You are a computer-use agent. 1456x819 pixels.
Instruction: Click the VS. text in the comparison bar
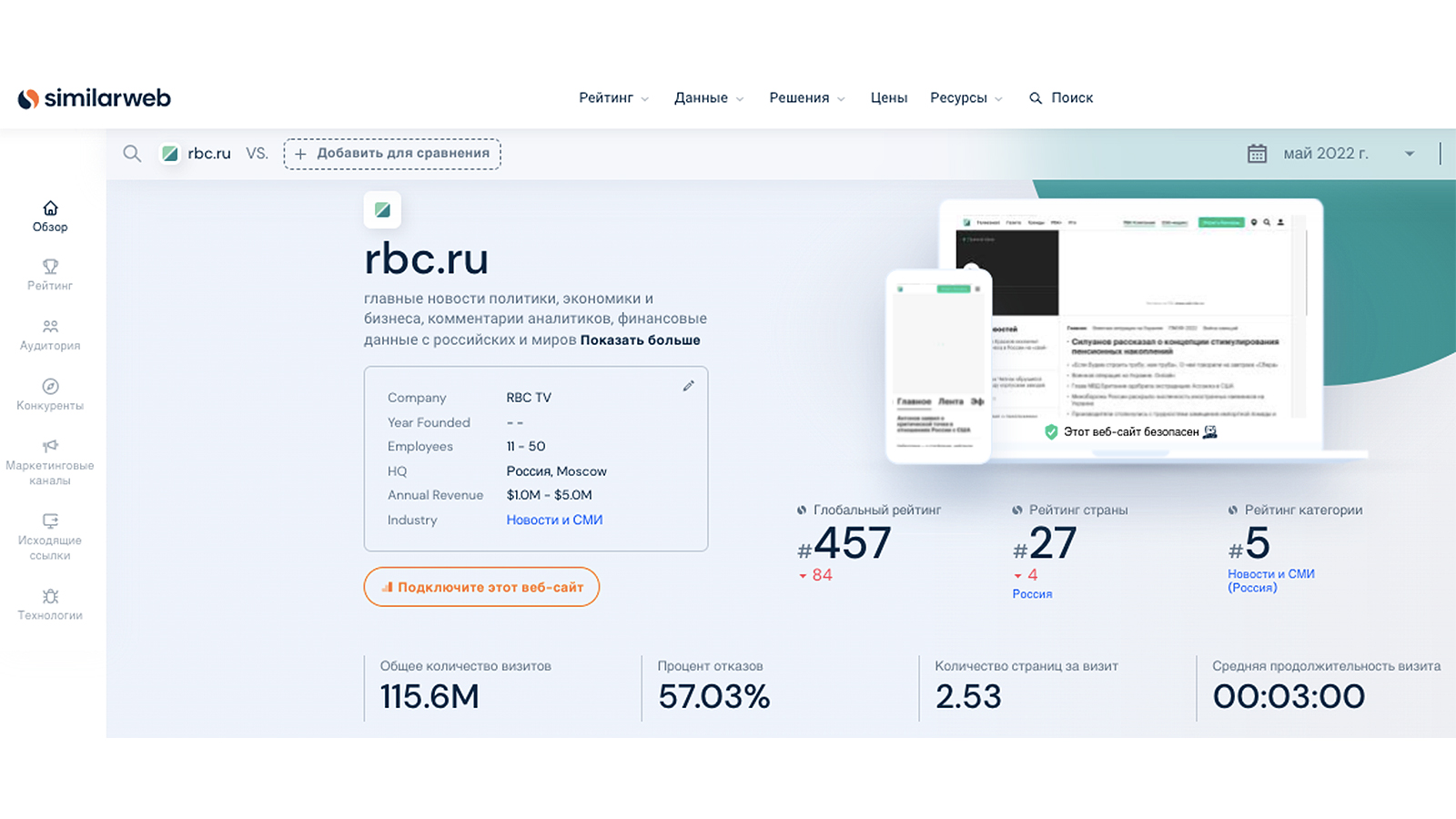pyautogui.click(x=258, y=154)
